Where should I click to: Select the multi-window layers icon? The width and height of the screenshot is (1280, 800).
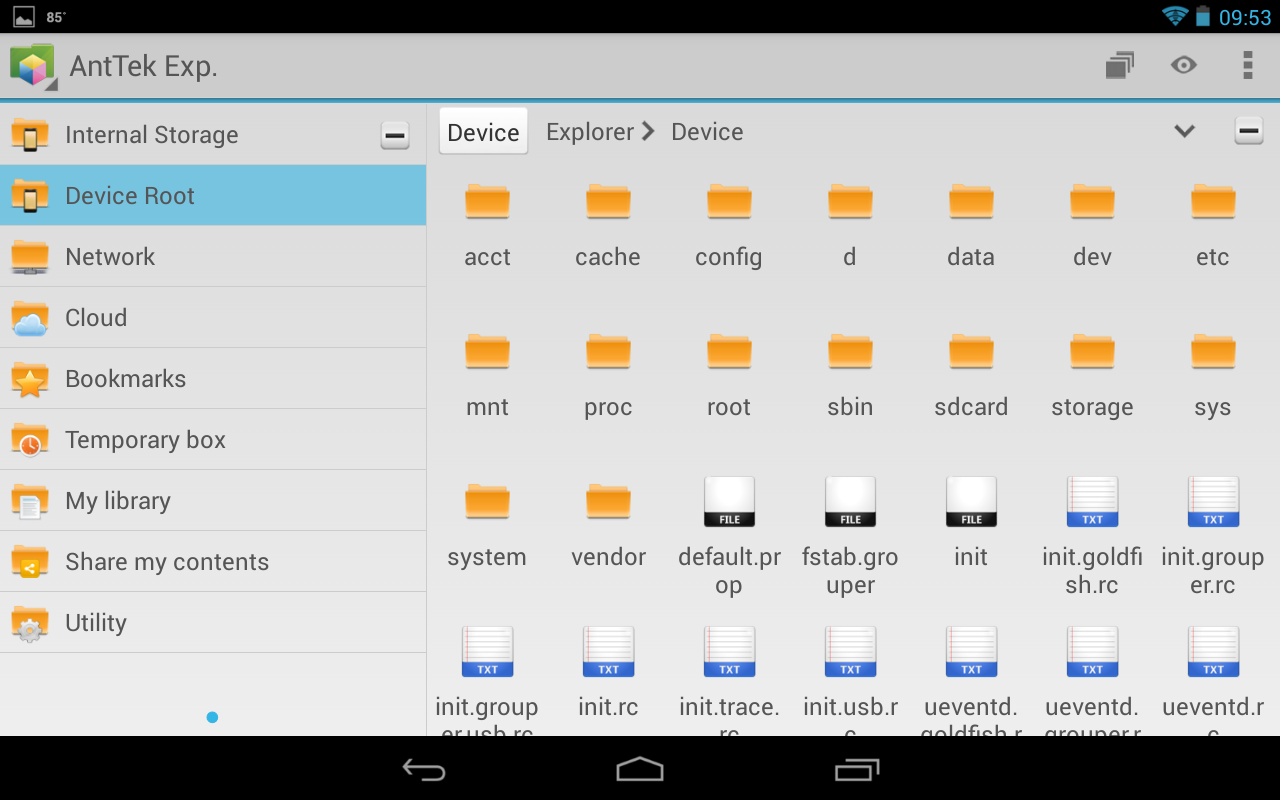pyautogui.click(x=1119, y=65)
